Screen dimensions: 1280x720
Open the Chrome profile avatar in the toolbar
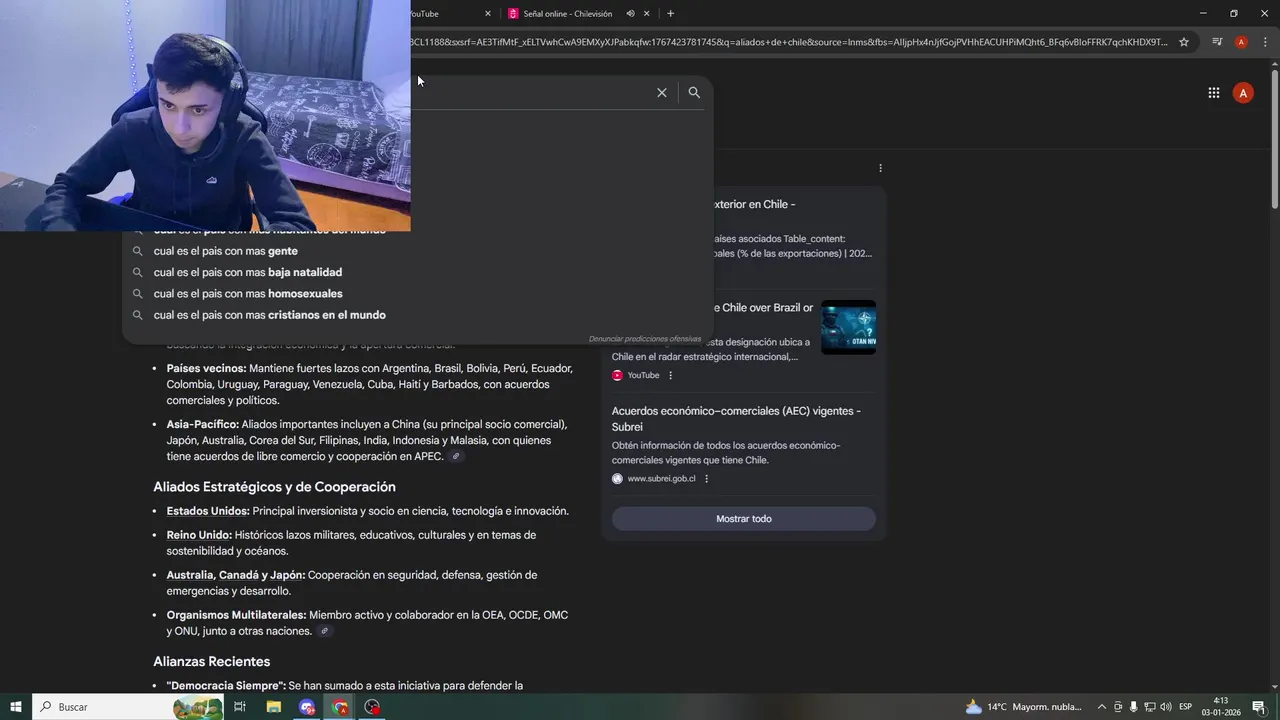(x=1241, y=42)
